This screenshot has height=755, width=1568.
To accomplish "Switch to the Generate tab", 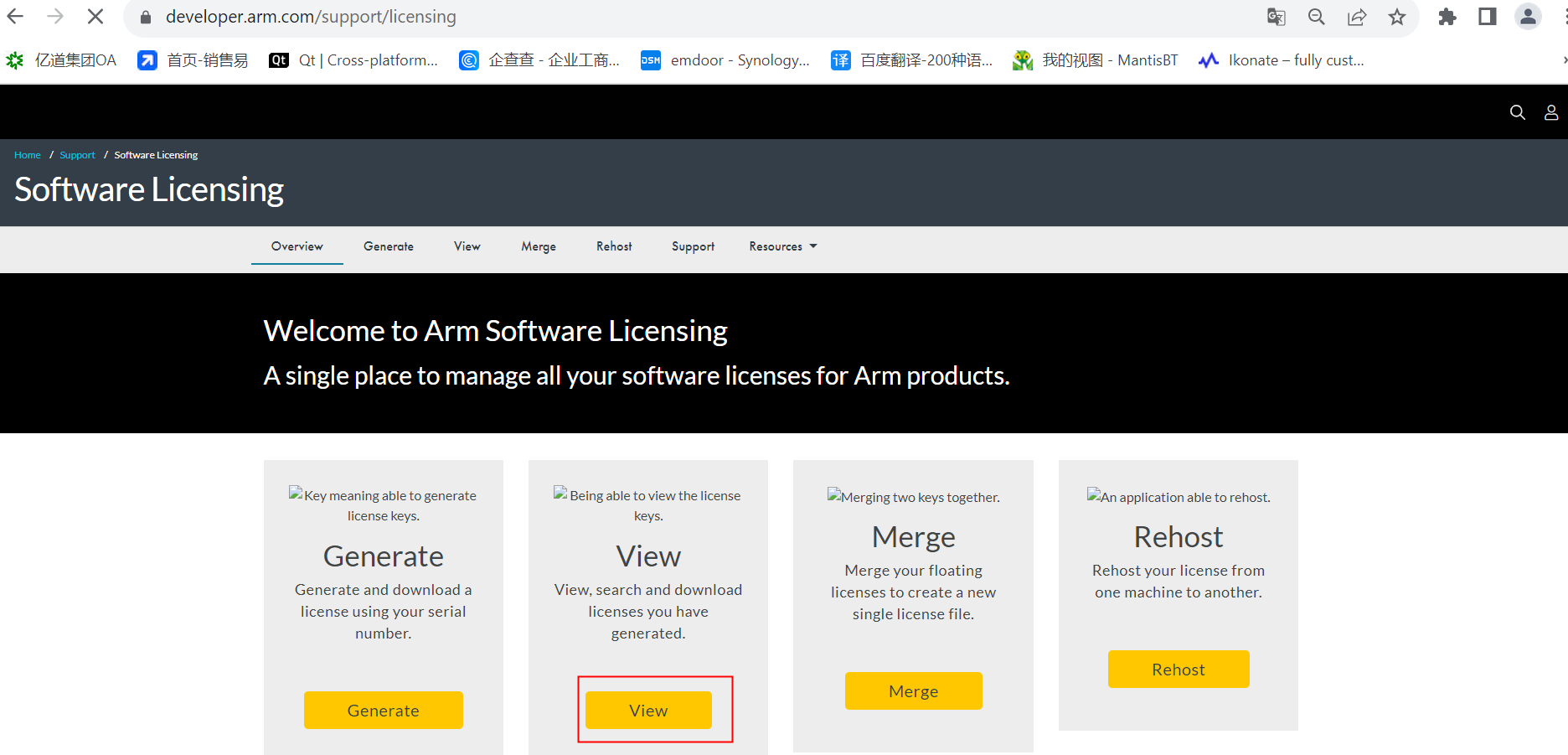I will (388, 246).
